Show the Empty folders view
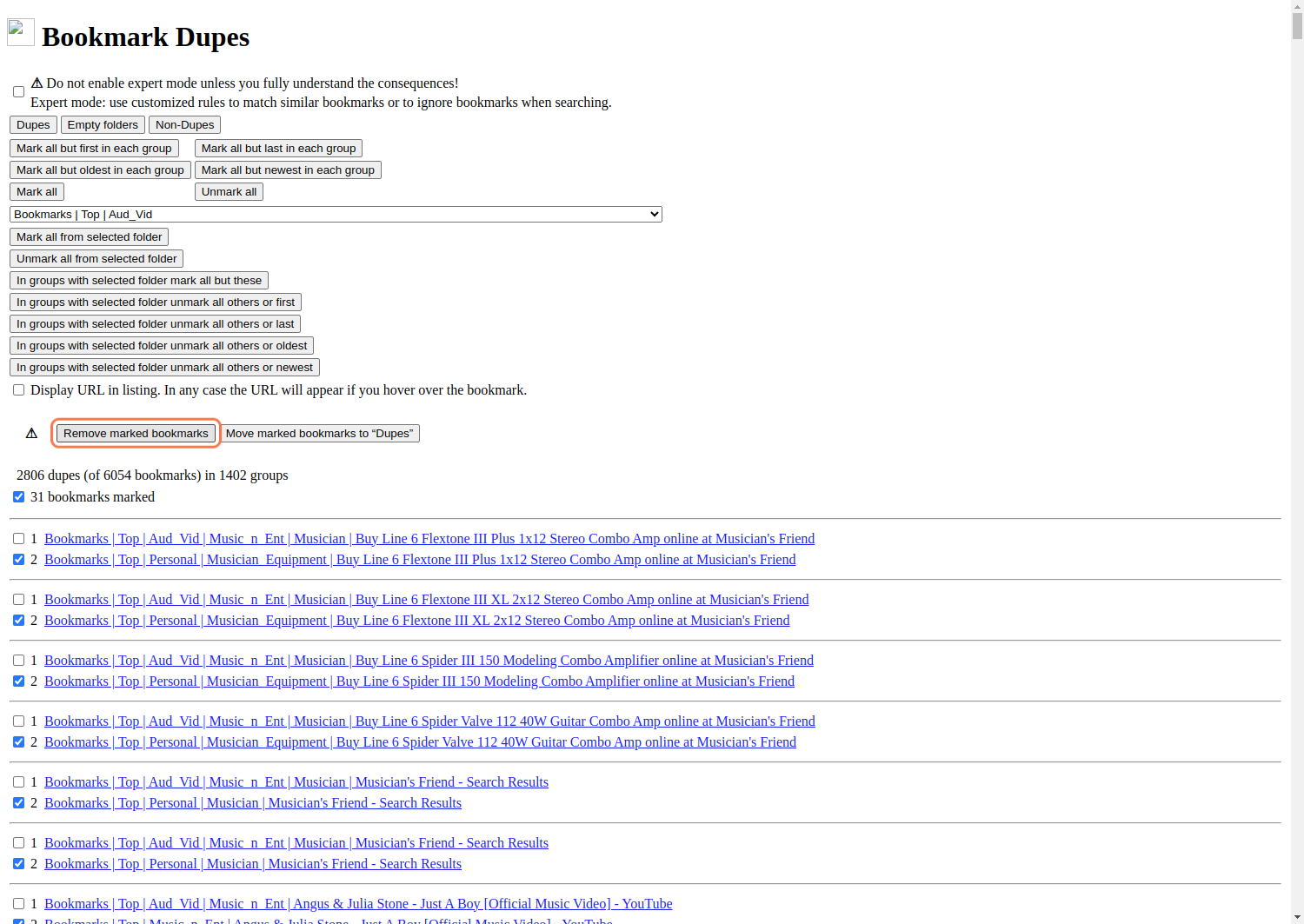1304x924 pixels. tap(103, 125)
